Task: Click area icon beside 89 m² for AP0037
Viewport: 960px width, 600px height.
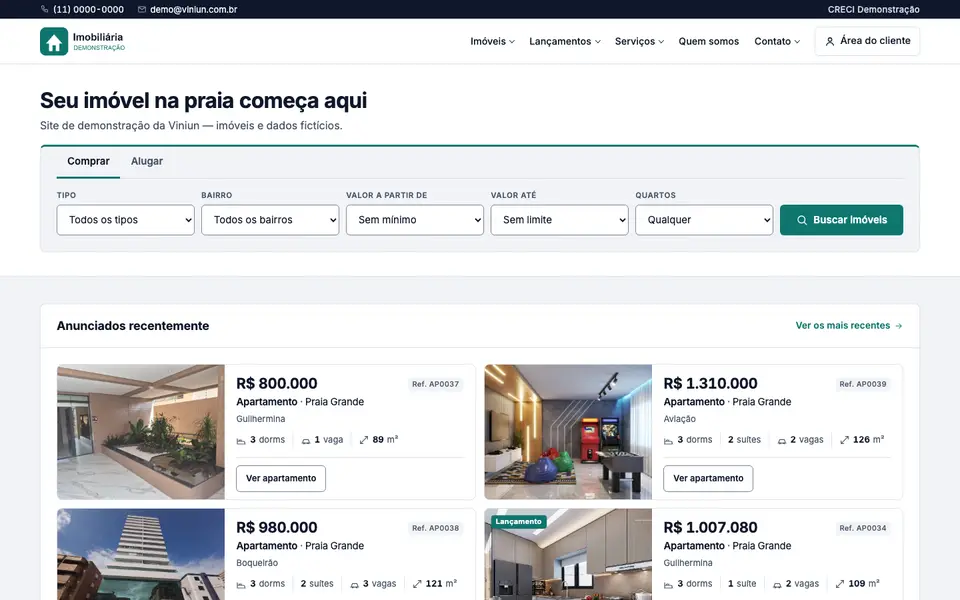Action: coord(364,440)
